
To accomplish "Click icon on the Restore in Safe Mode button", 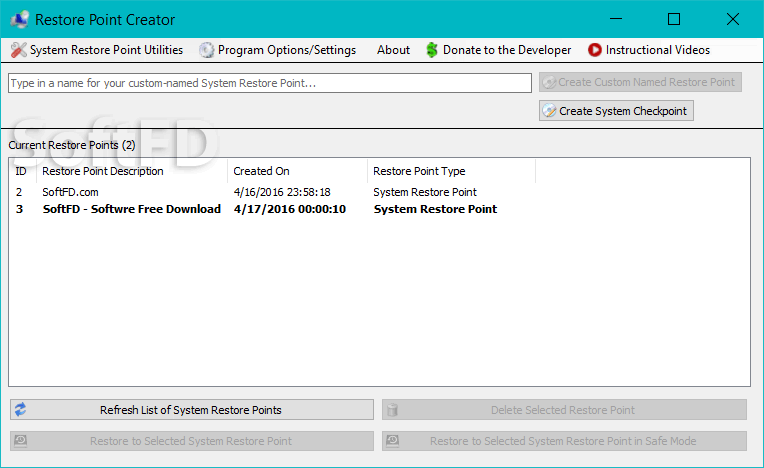I will click(x=392, y=441).
